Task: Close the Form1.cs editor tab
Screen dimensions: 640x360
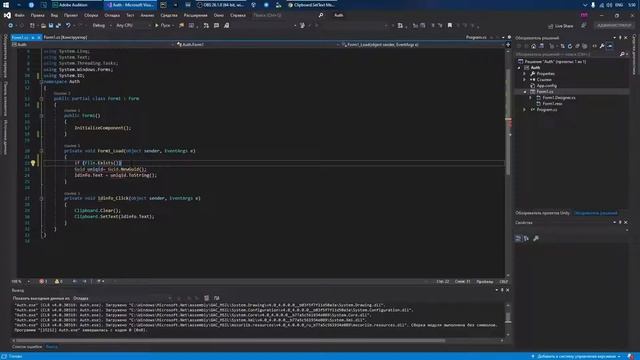Action: (39, 37)
